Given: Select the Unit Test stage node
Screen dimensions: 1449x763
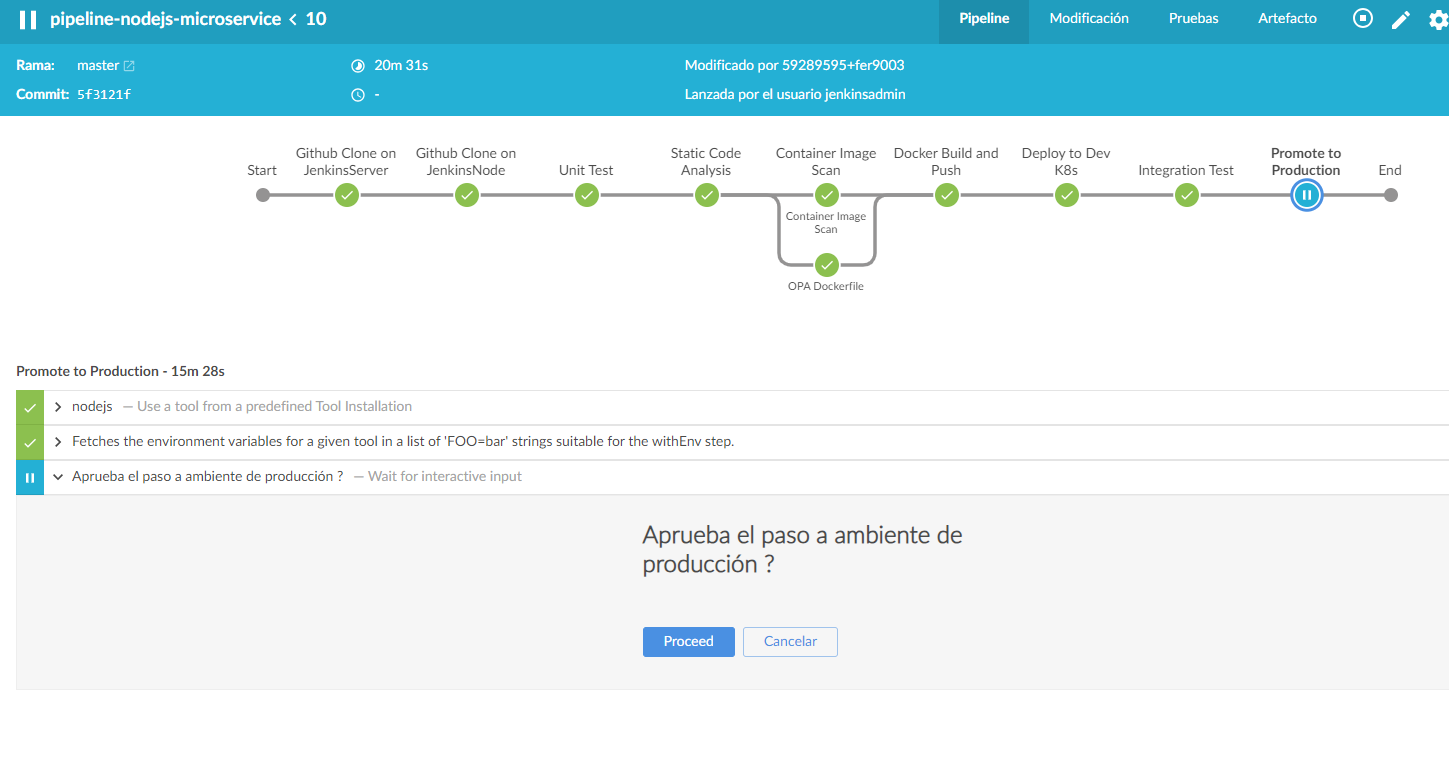Looking at the screenshot, I should click(x=587, y=195).
